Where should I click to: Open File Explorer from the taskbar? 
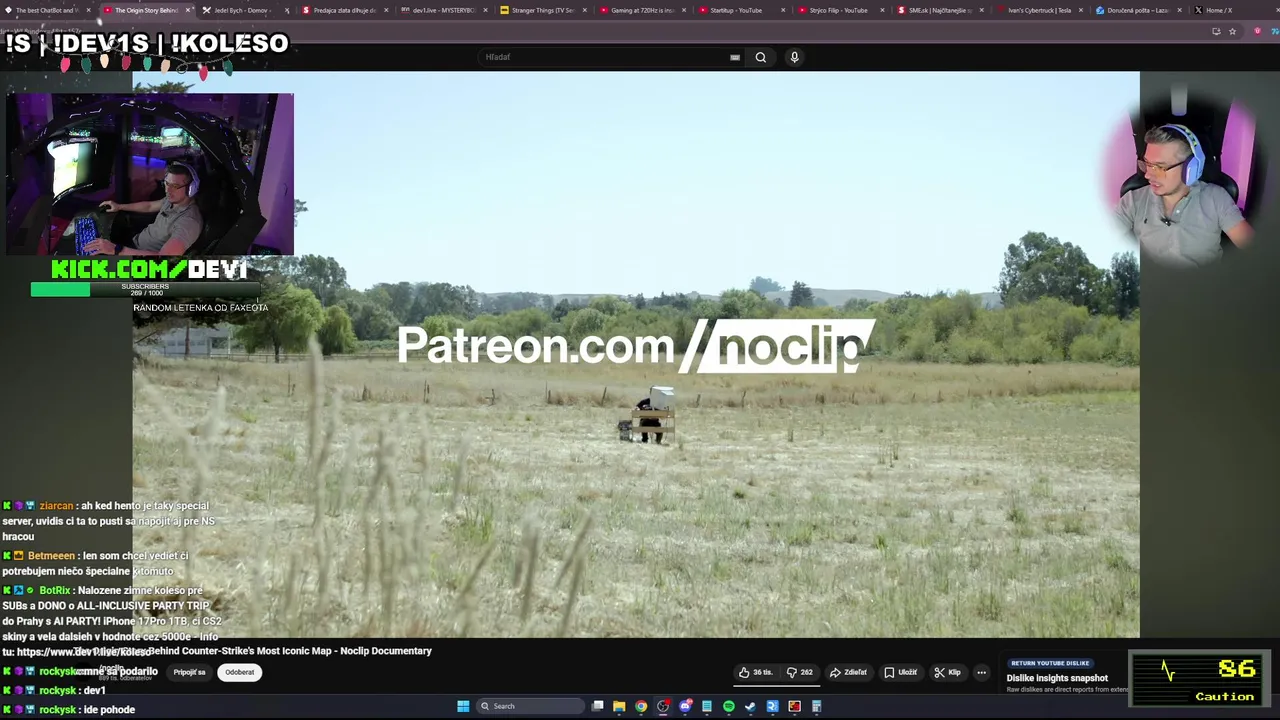point(619,706)
